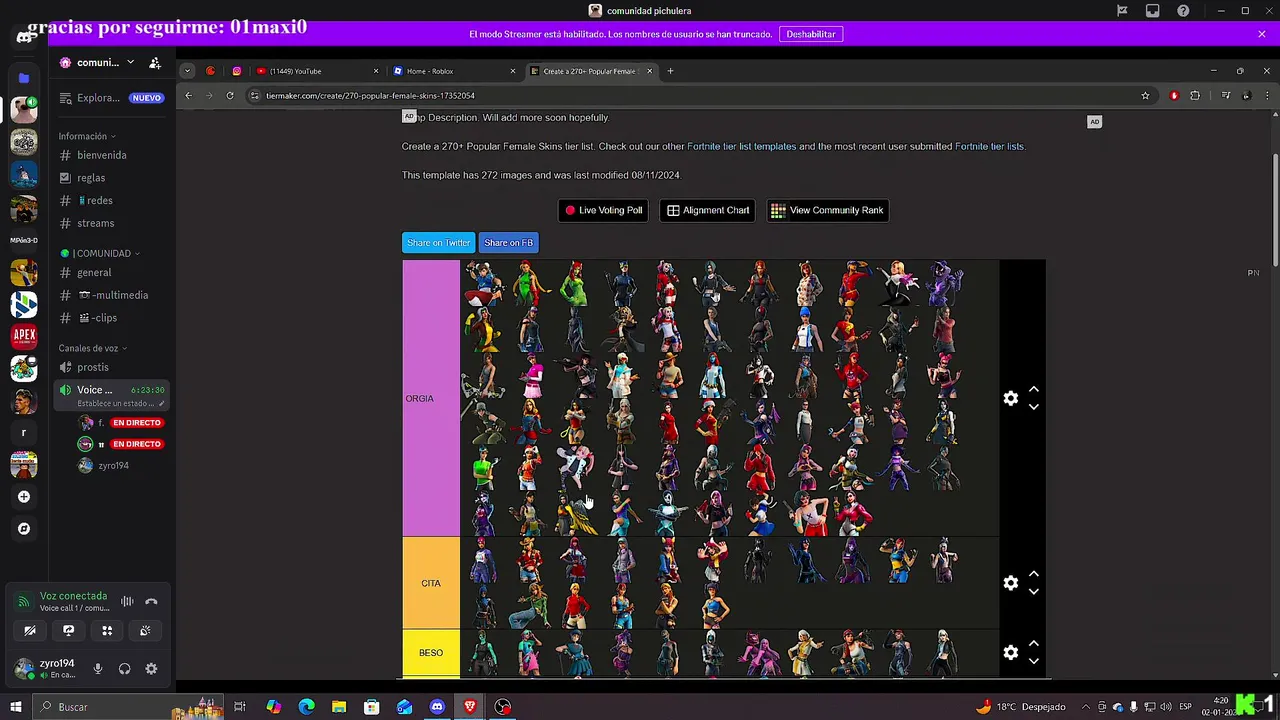Open the bienvenida channel
The height and width of the screenshot is (720, 1280).
pyautogui.click(x=111, y=155)
